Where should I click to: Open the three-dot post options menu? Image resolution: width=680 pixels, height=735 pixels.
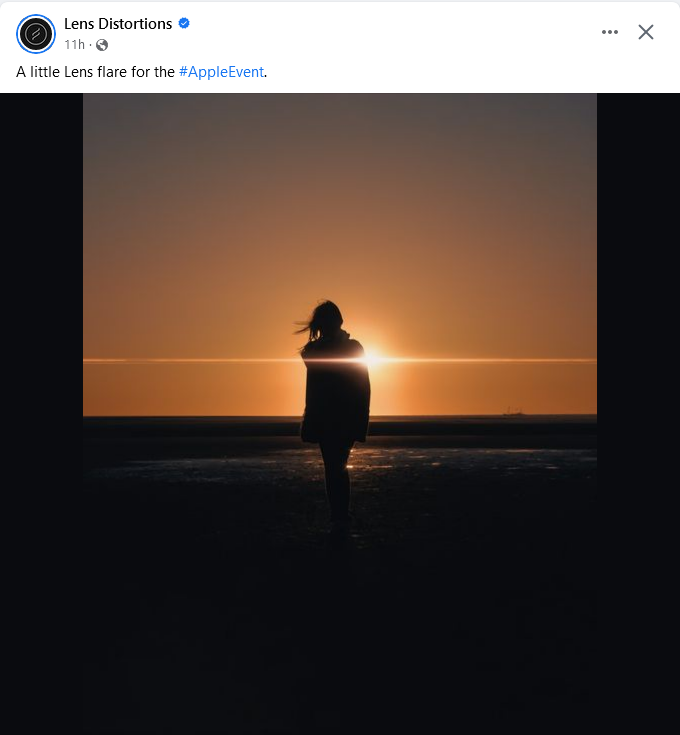coord(610,32)
